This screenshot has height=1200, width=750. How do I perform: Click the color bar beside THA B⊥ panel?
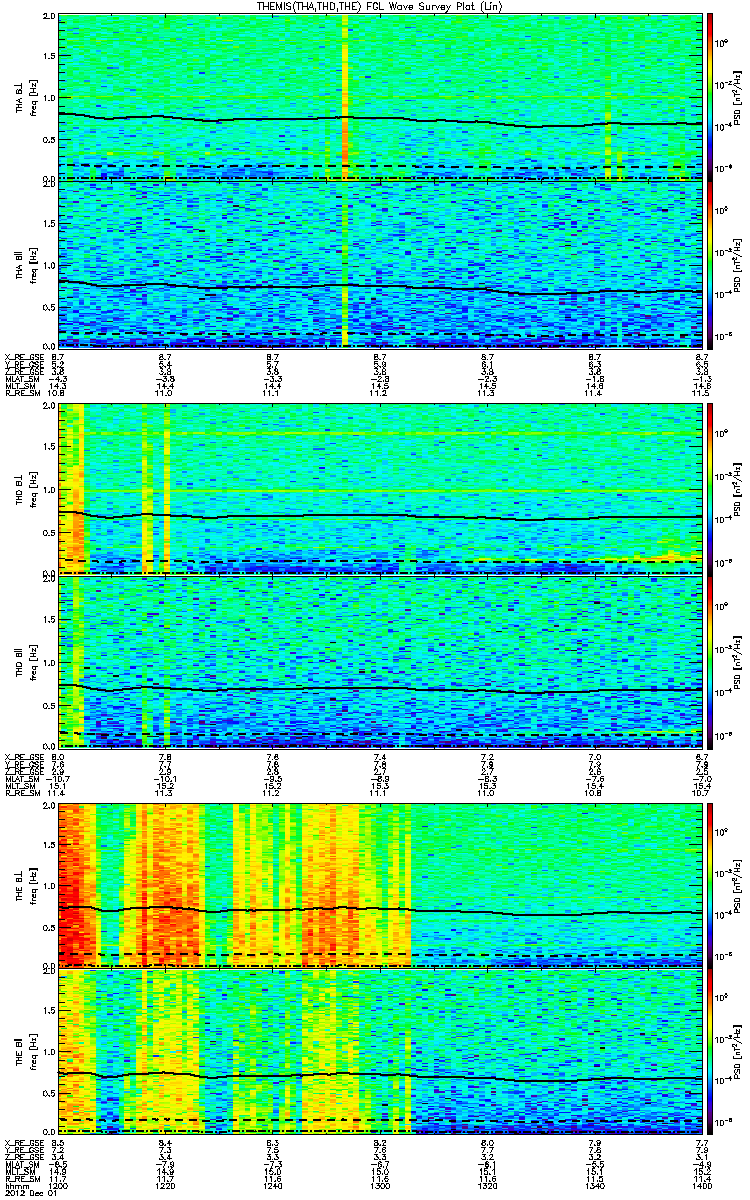click(710, 96)
